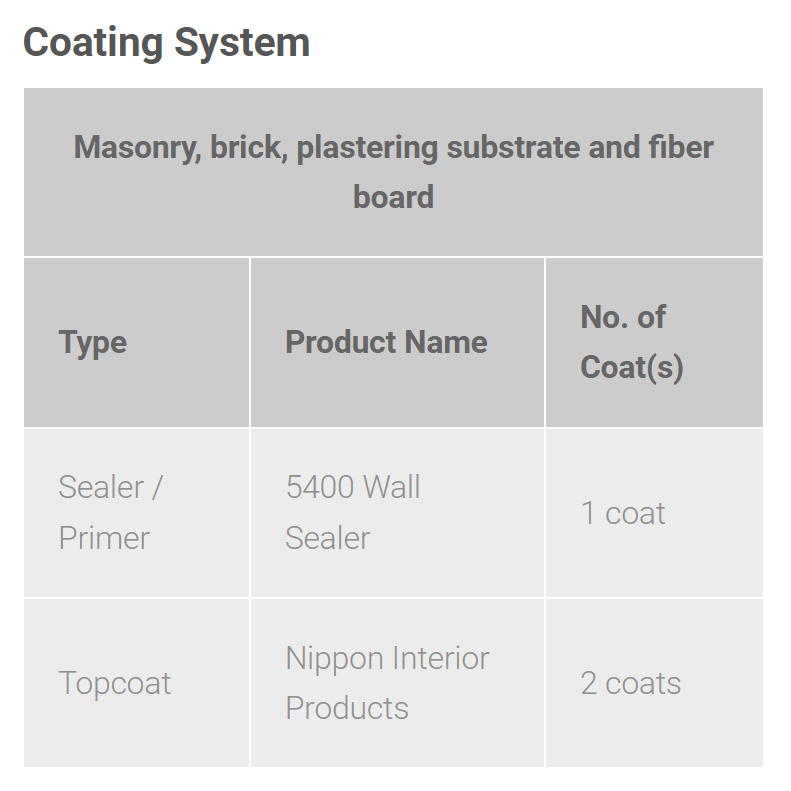Viewport: 791px width, 791px height.
Task: Click the 2 coats cell
Action: coord(630,683)
